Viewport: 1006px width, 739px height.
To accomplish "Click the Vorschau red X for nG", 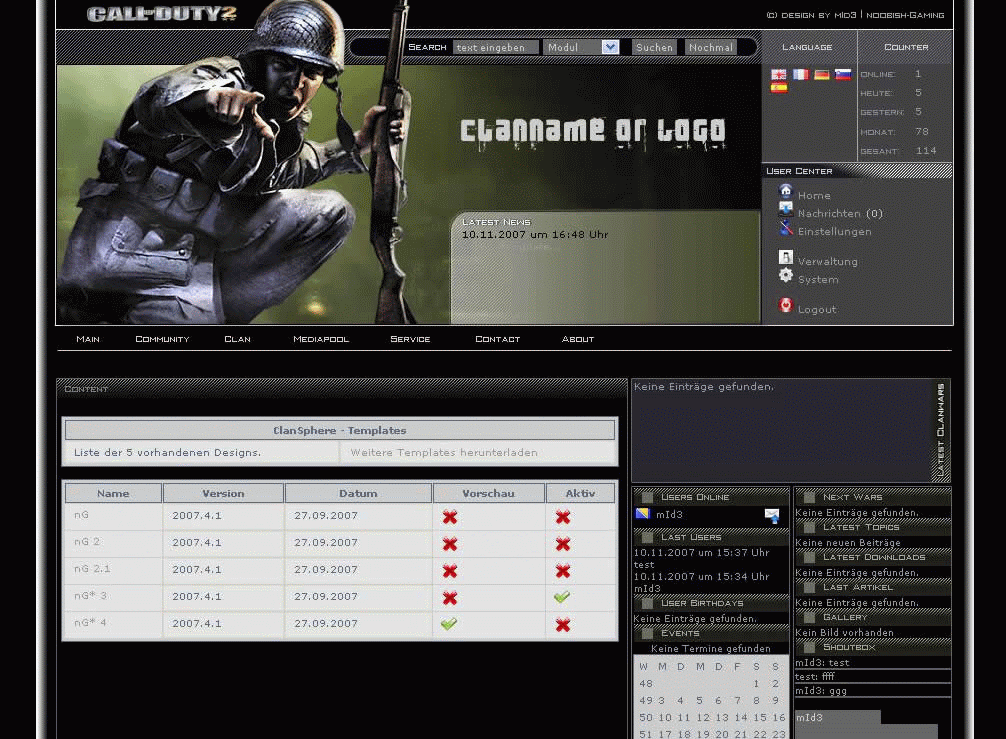I will 450,517.
